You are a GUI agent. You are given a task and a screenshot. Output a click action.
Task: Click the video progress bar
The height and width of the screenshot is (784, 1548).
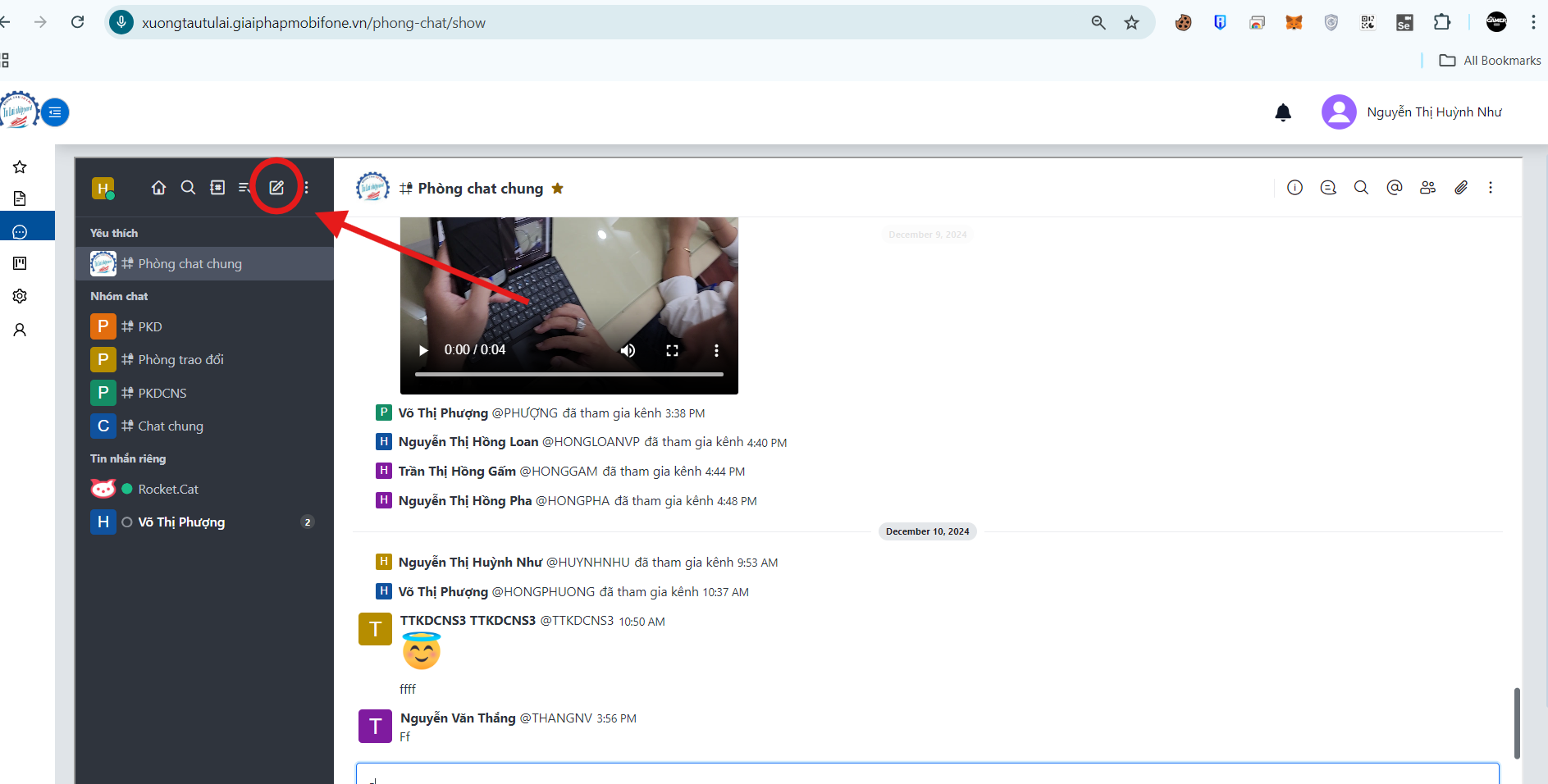[x=569, y=374]
